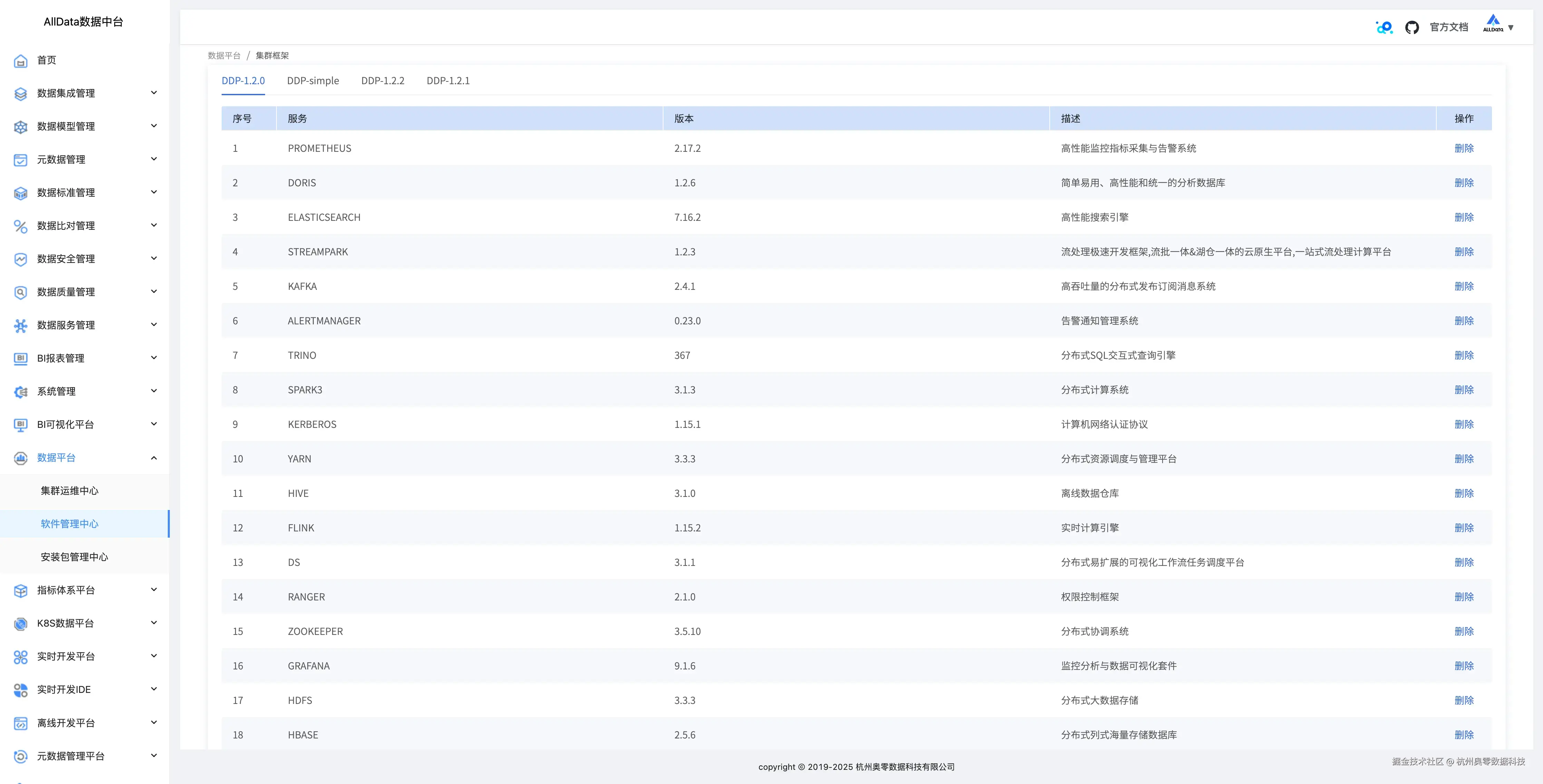Screen dimensions: 1543x784
Task: Click the 数据质量管理 magnifier icon
Action: 20,292
